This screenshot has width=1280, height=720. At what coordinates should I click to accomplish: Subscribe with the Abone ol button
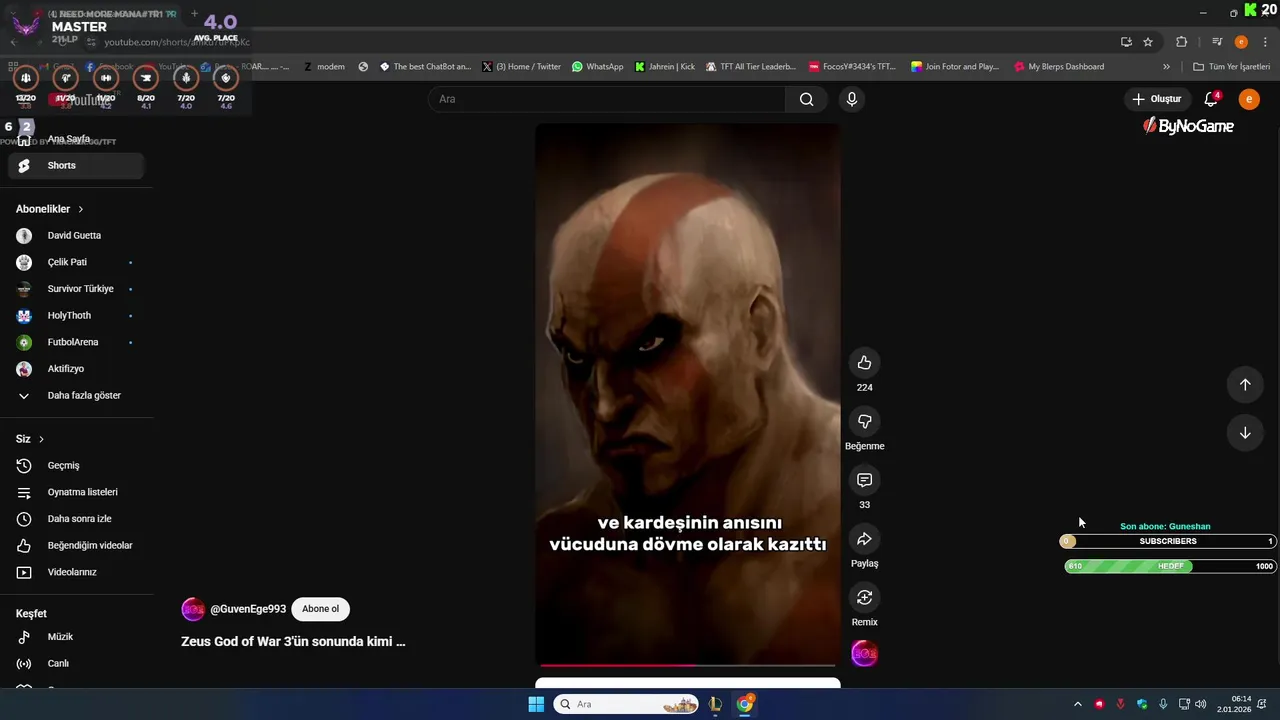click(320, 609)
